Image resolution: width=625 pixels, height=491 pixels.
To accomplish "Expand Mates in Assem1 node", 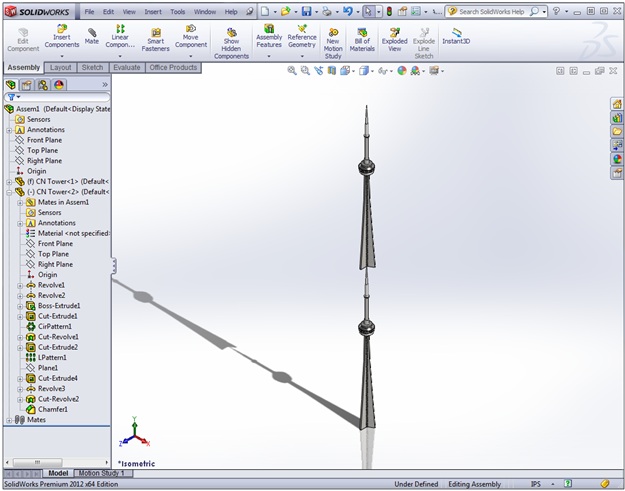I will pyautogui.click(x=20, y=202).
